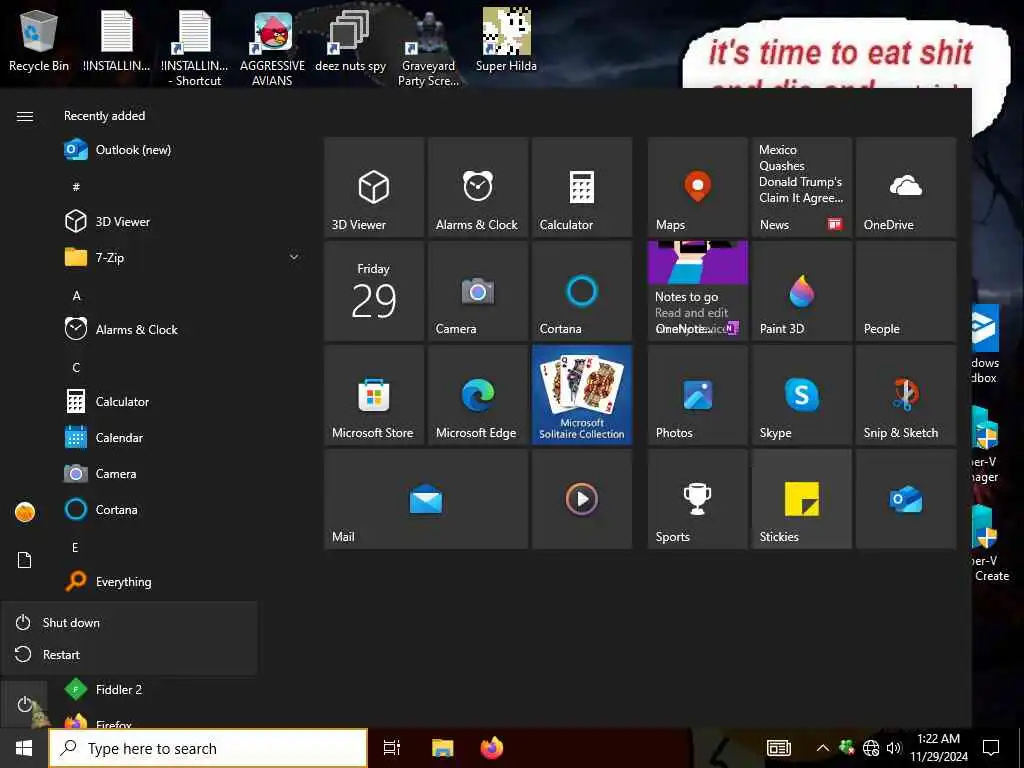This screenshot has height=768, width=1024.
Task: Open the clock showing 1:22 AM
Action: (x=938, y=748)
